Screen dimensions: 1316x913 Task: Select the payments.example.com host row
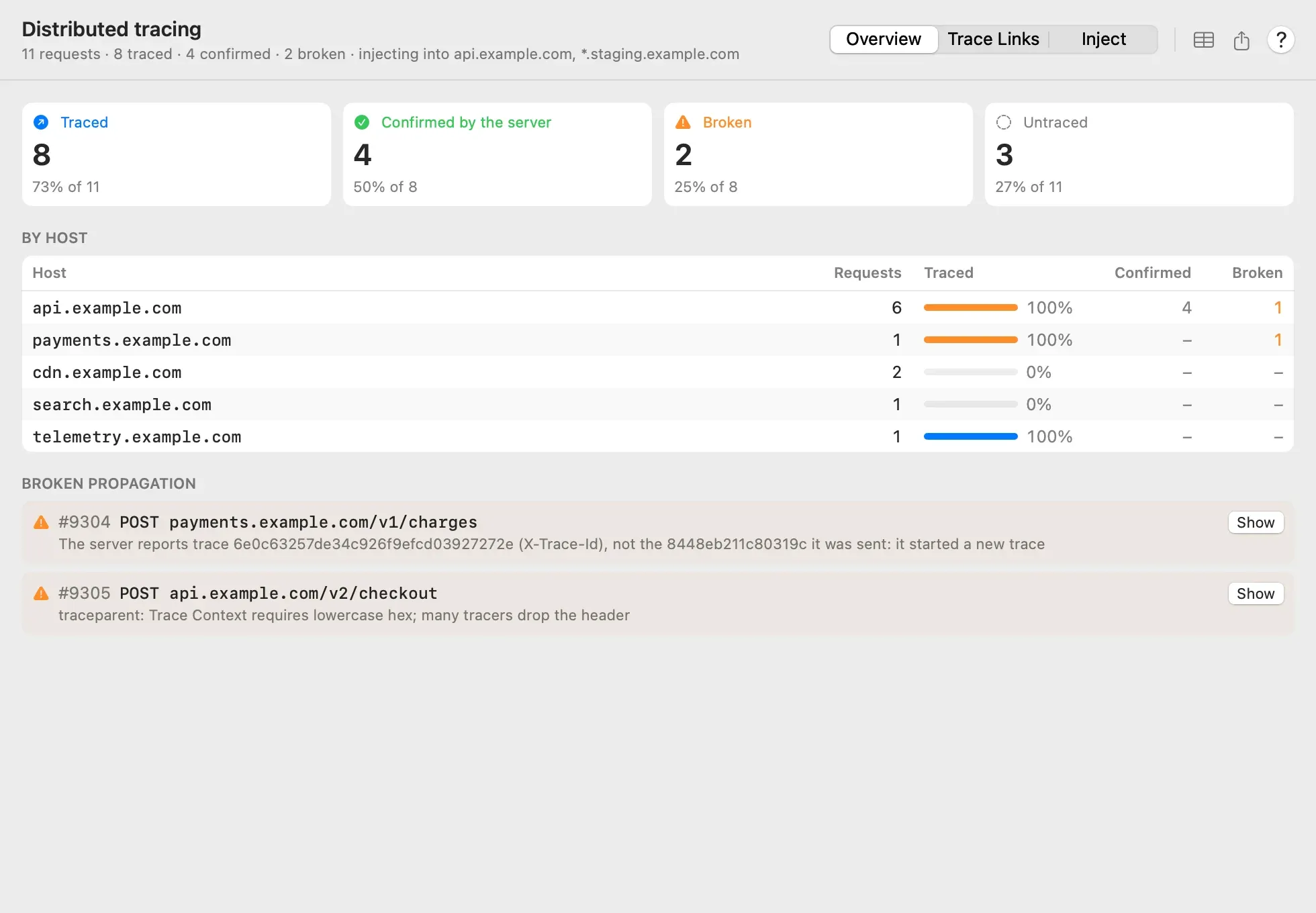pyautogui.click(x=658, y=340)
